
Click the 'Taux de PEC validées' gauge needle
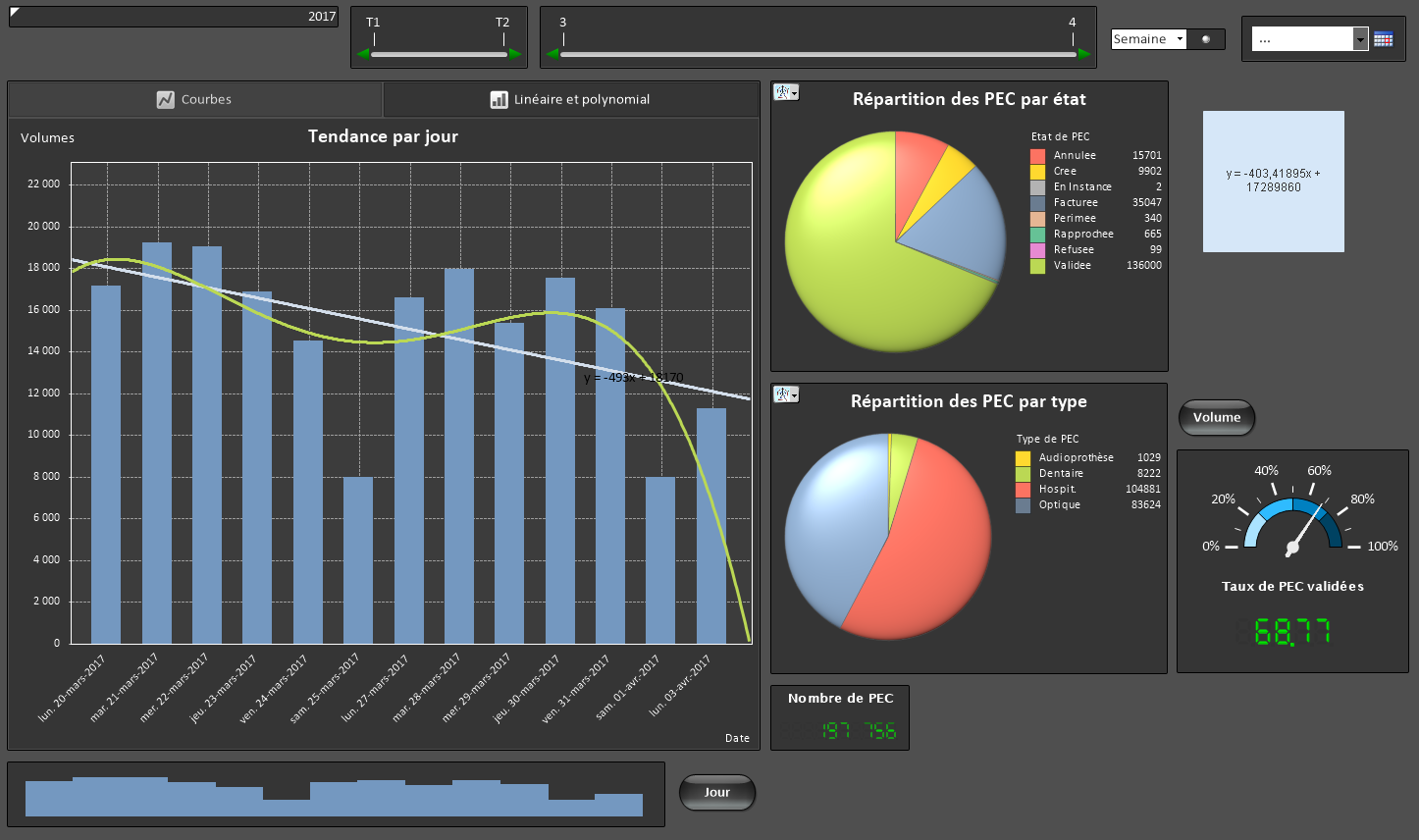pyautogui.click(x=1302, y=531)
